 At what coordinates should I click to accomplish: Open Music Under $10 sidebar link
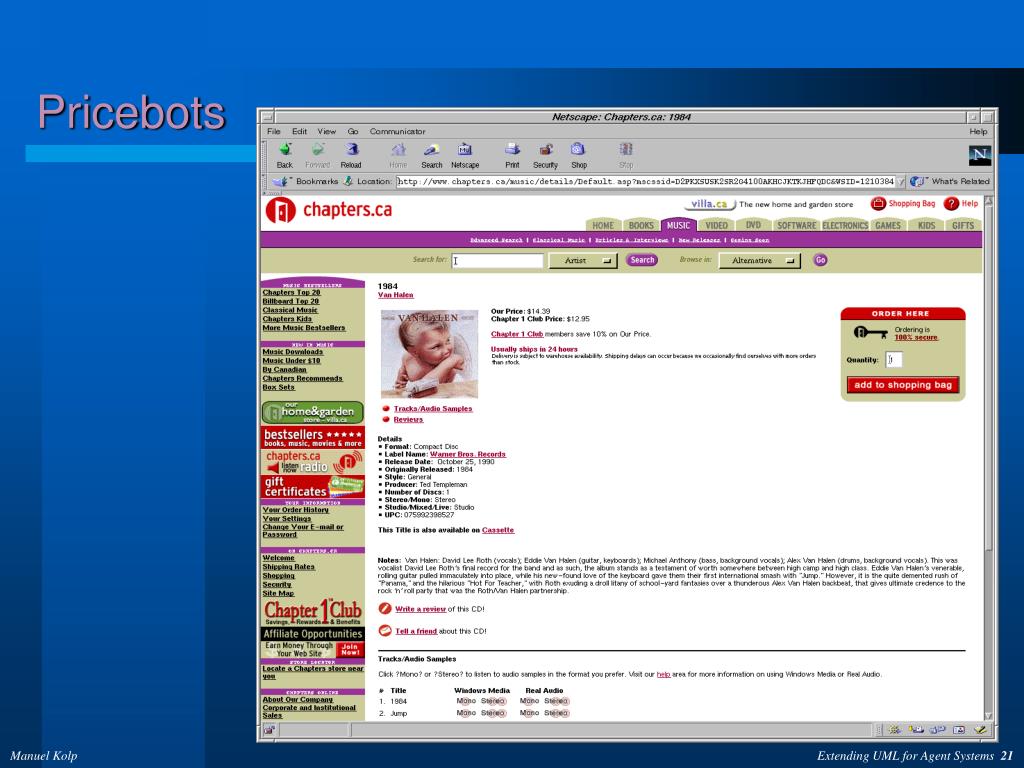click(291, 360)
